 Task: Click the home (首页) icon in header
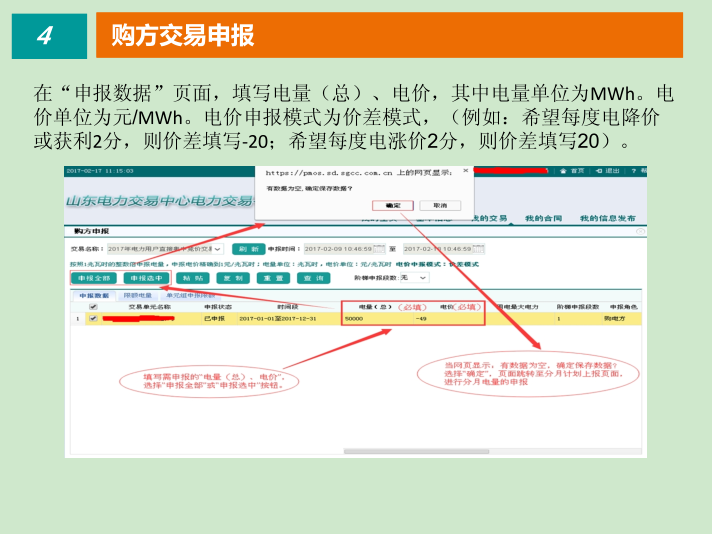569,171
